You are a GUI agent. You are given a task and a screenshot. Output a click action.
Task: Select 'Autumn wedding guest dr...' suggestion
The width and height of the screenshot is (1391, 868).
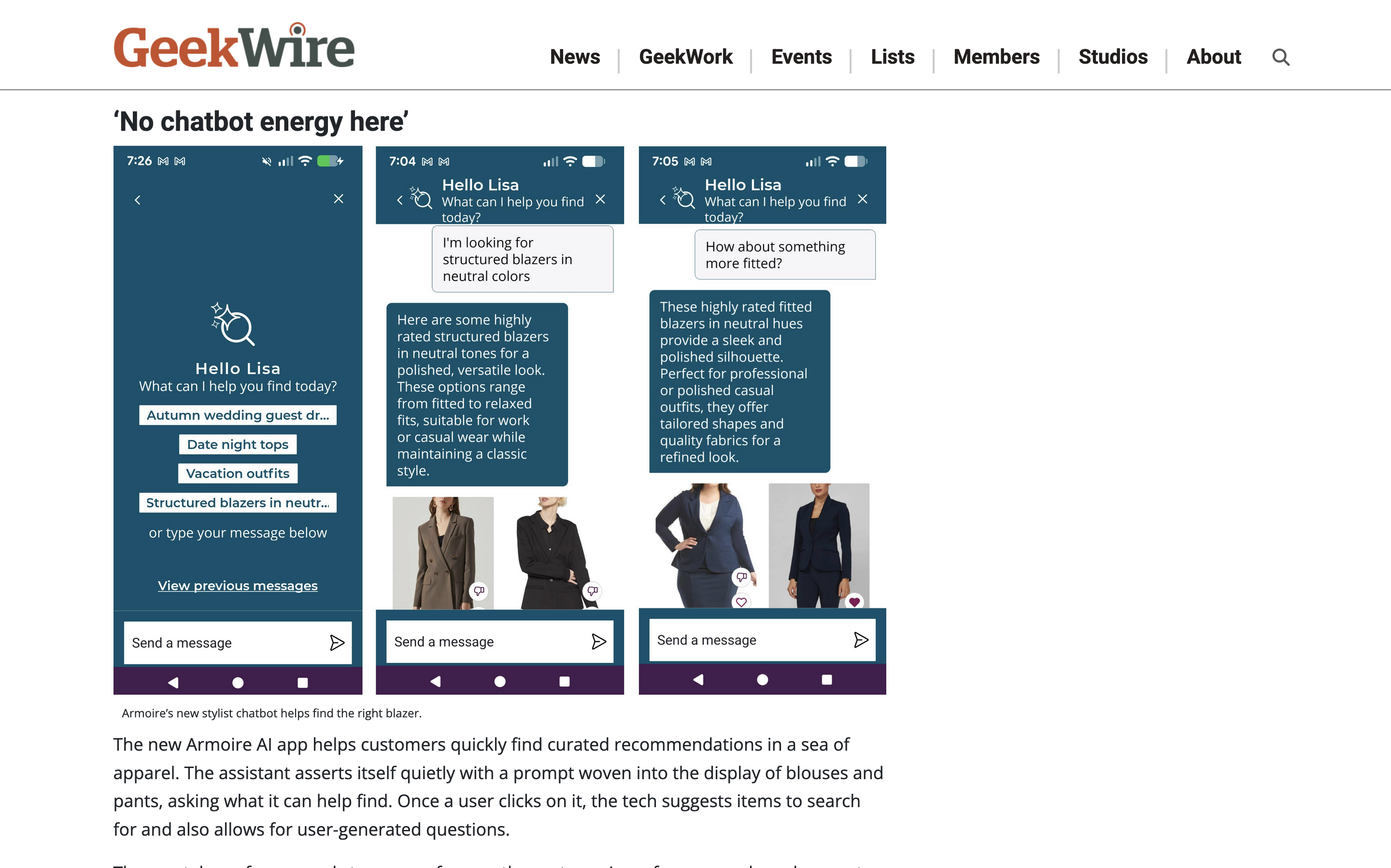(238, 415)
